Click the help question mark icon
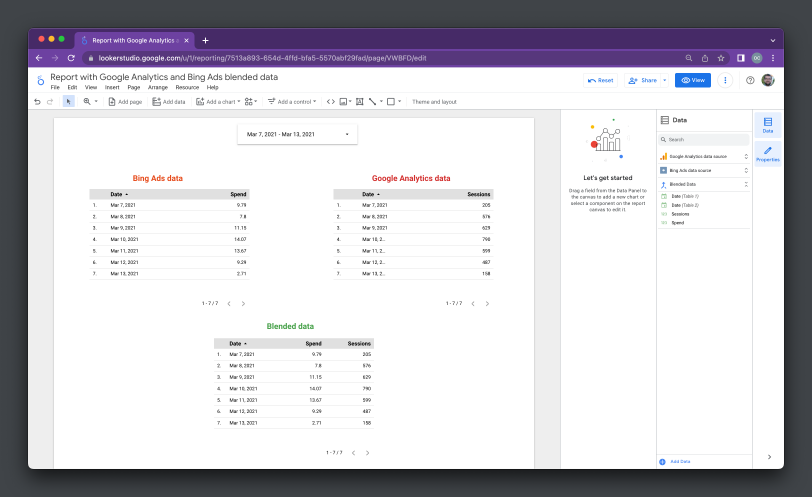The image size is (812, 497). pos(750,80)
